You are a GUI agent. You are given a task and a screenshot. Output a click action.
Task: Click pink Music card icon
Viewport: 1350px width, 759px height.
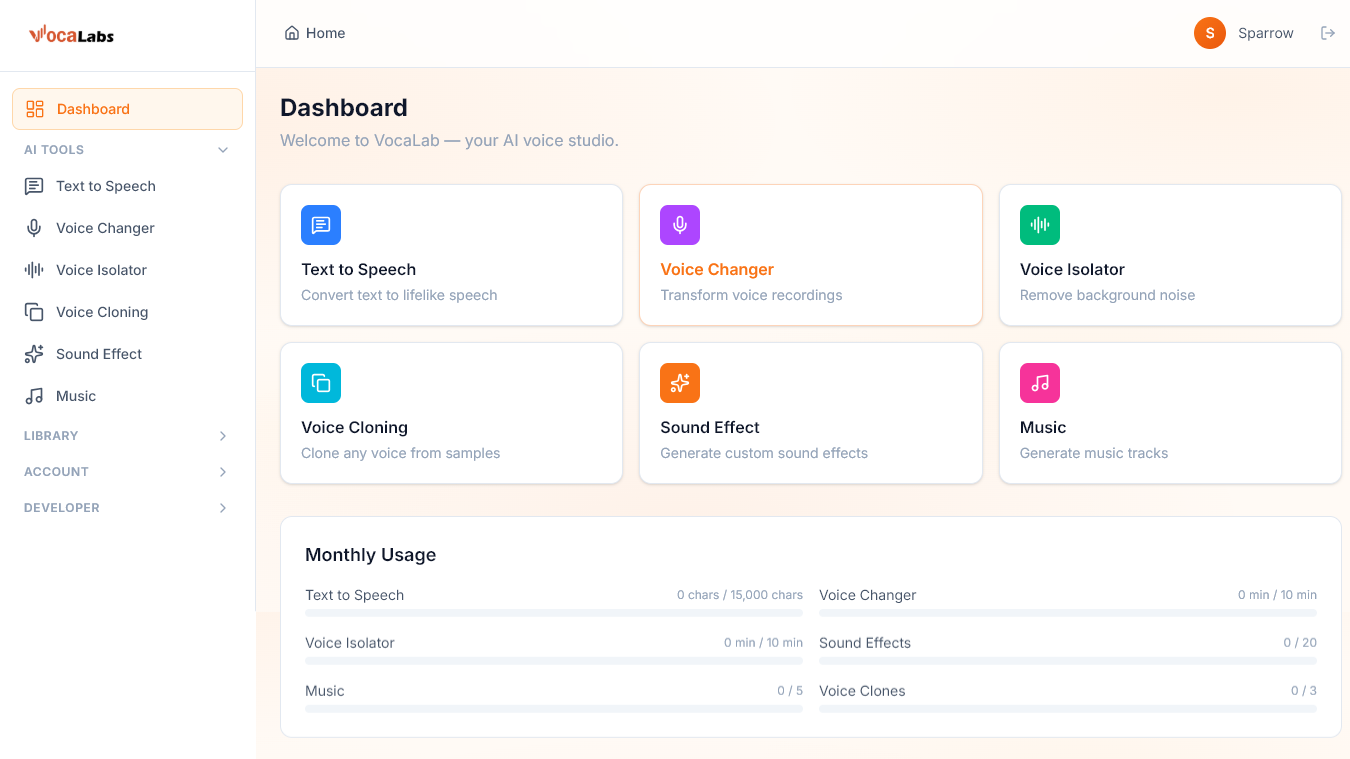coord(1040,383)
